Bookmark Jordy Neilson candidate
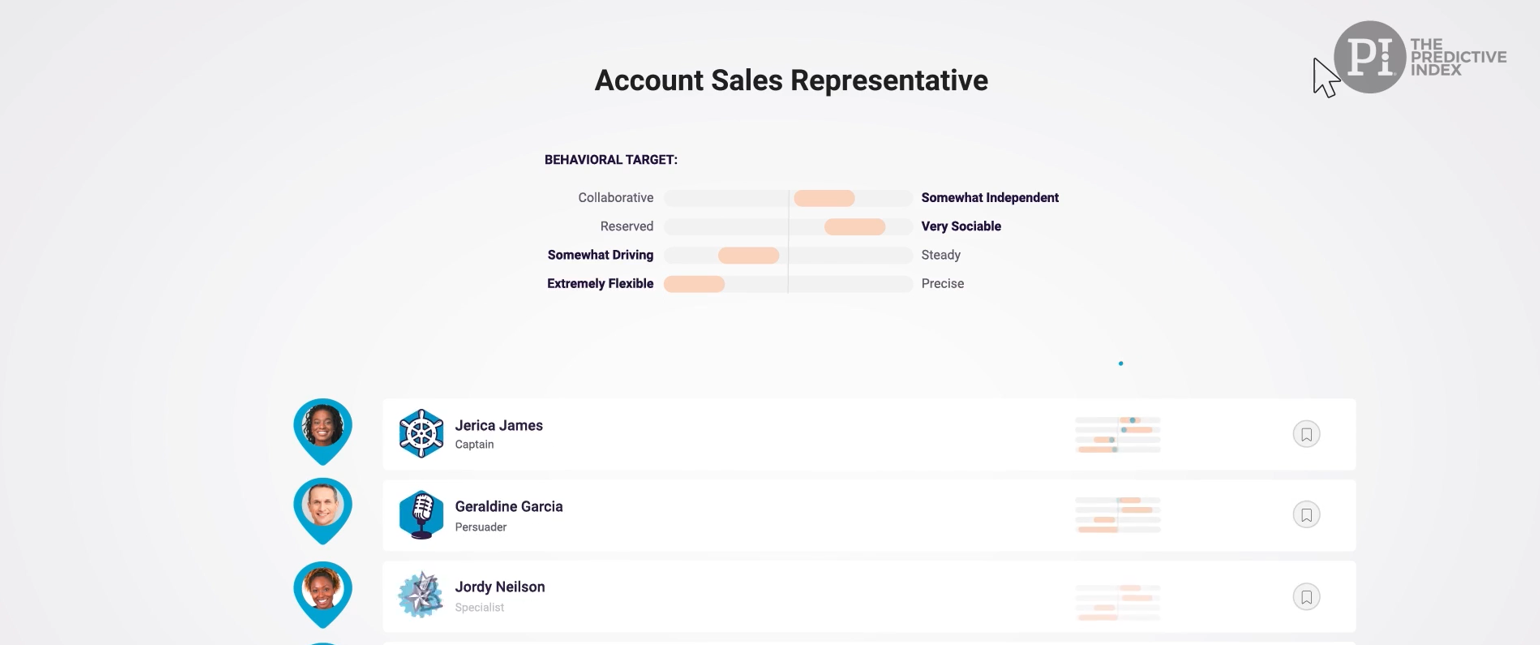1540x645 pixels. [x=1306, y=597]
